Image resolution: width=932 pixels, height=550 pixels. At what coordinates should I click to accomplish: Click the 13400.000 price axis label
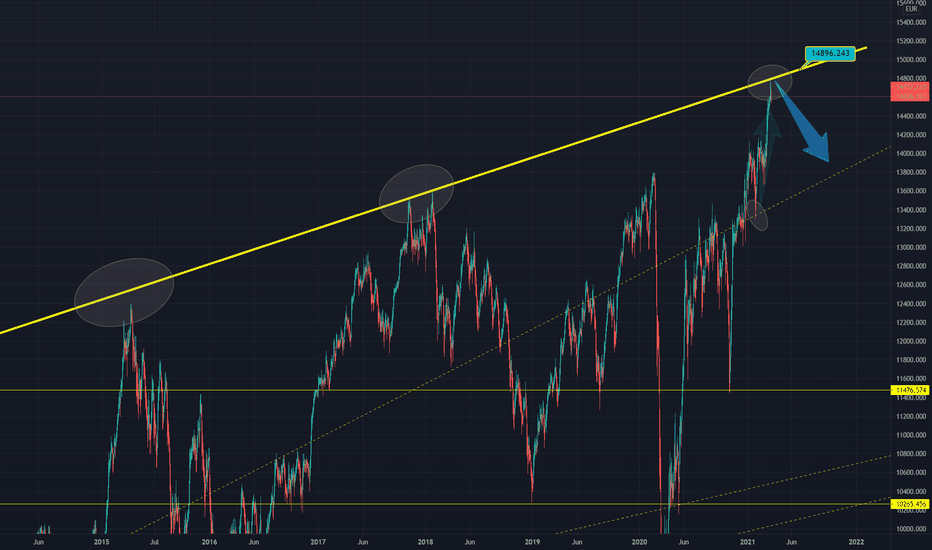pos(911,210)
